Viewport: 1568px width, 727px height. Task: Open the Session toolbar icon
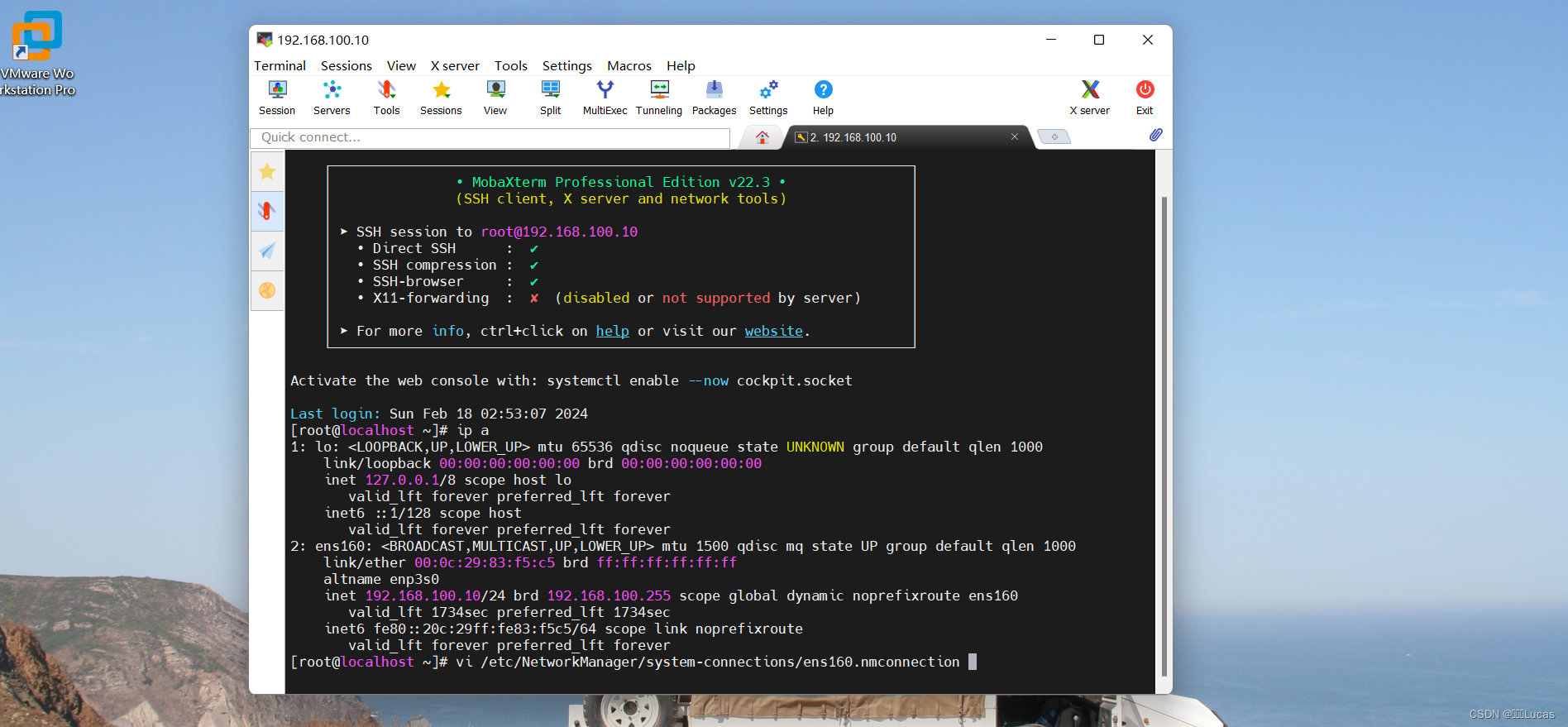(276, 98)
